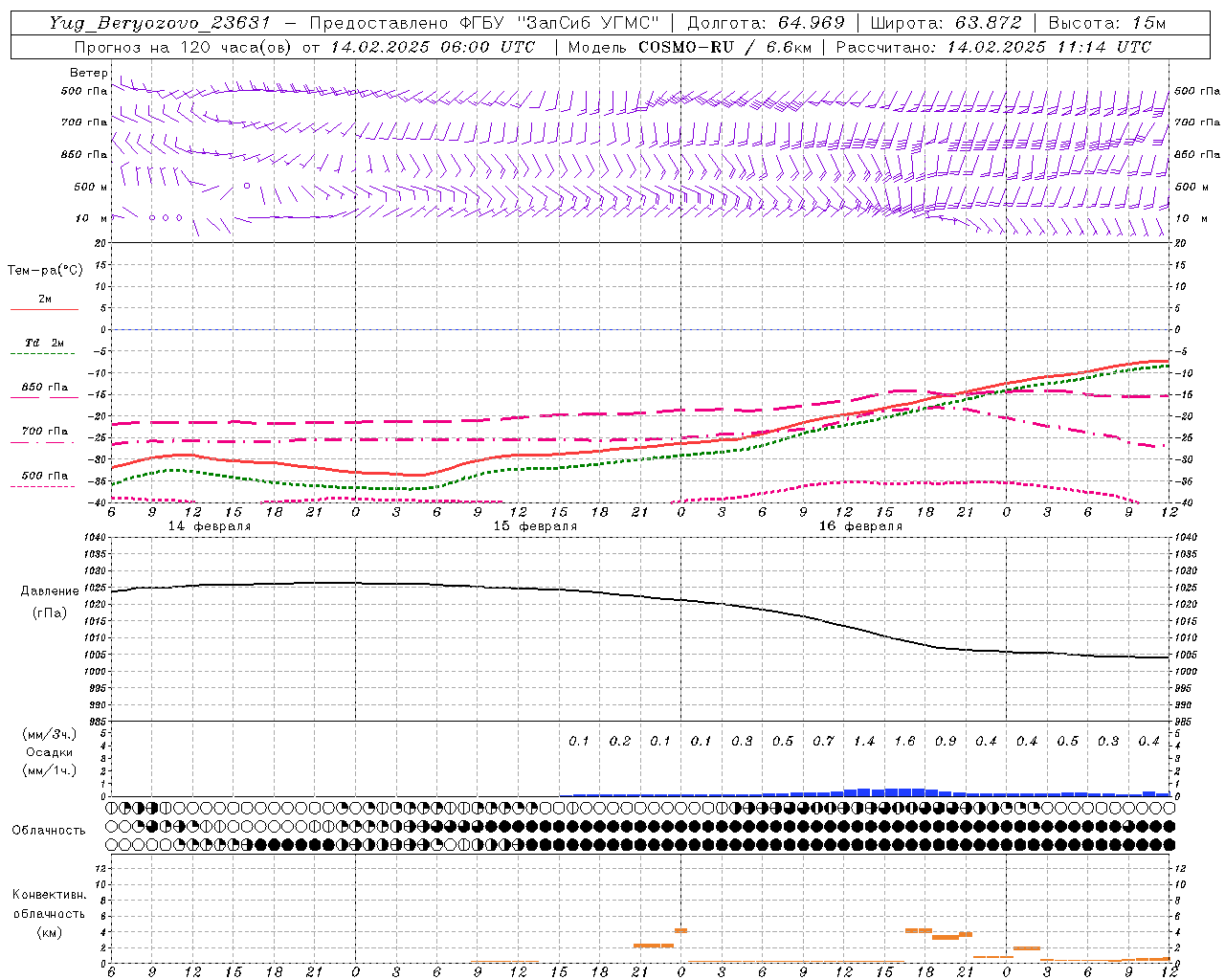Click the 500 гПа temperature legend entry
Screen dimensions: 1225x980
point(45,476)
